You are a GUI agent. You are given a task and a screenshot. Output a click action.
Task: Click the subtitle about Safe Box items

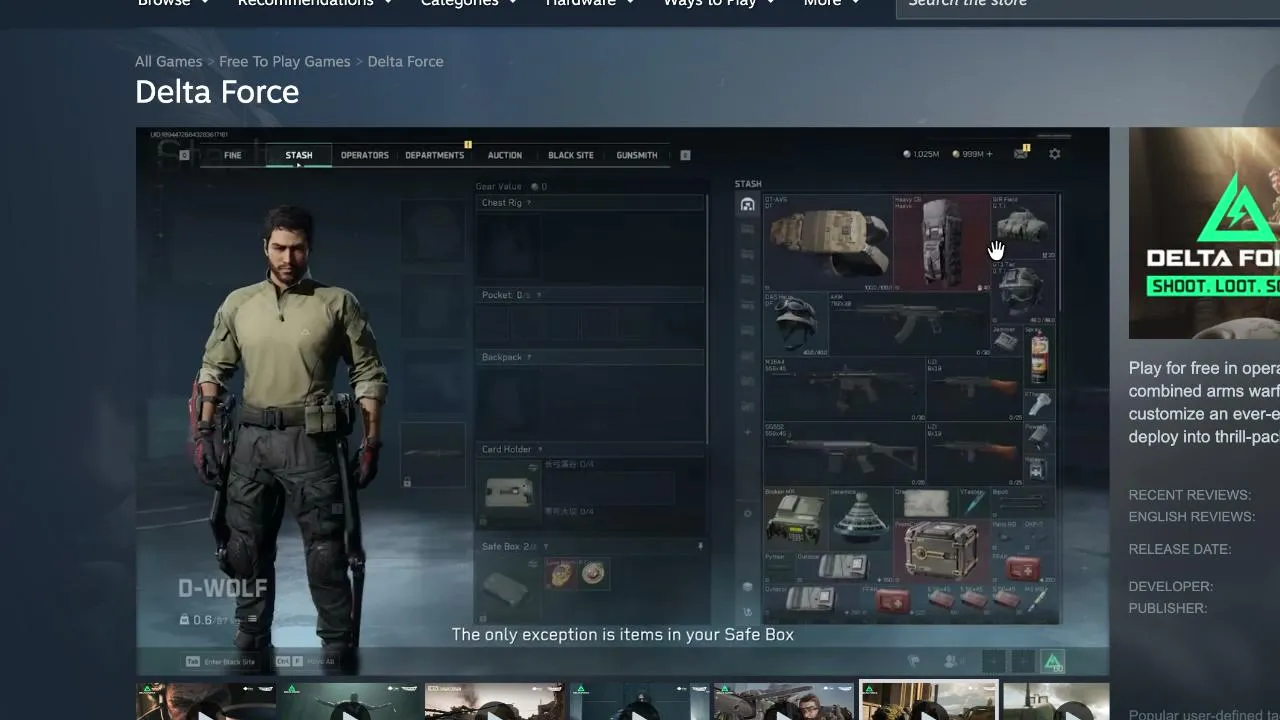click(622, 634)
